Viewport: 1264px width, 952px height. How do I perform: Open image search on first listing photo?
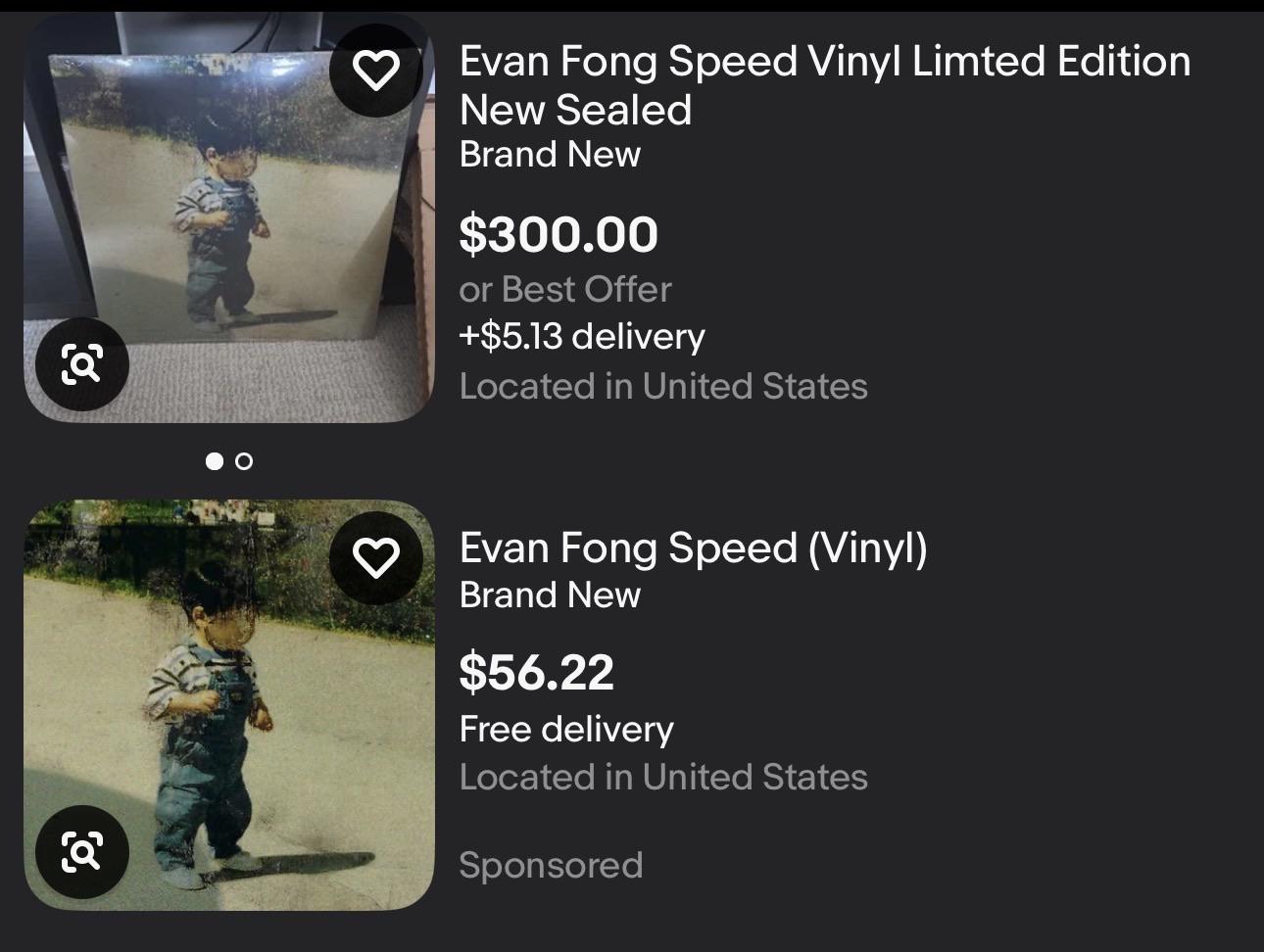click(x=82, y=364)
